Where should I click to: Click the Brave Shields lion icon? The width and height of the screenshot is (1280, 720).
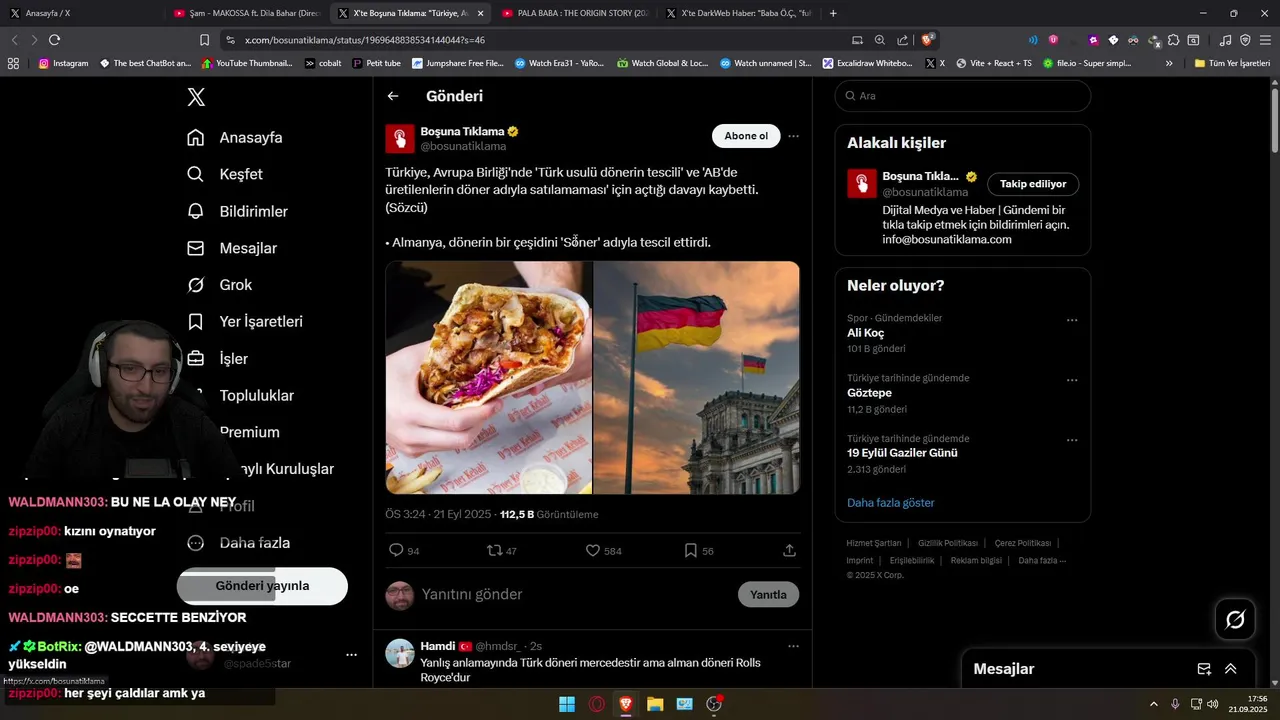tap(927, 39)
